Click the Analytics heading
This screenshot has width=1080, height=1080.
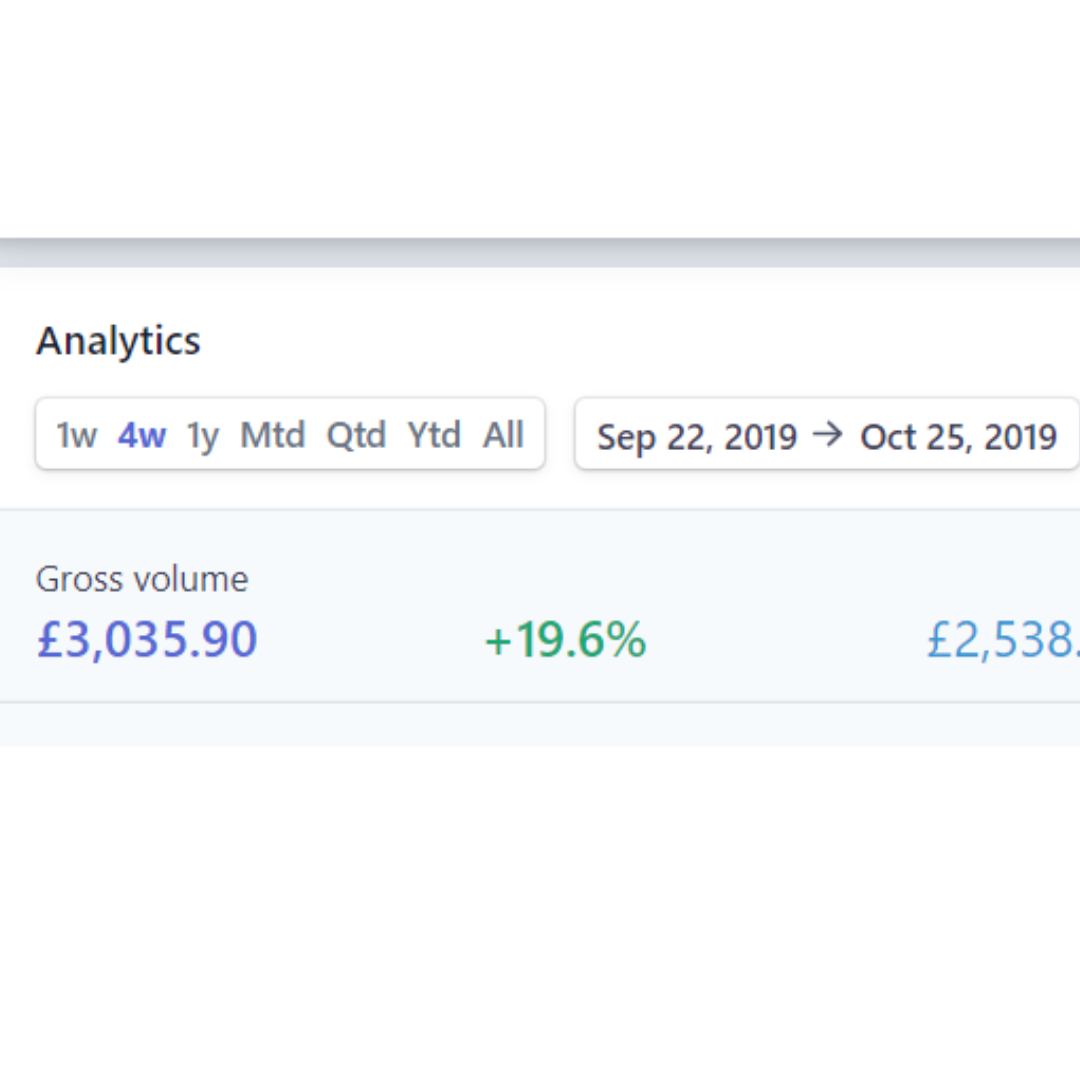(118, 341)
